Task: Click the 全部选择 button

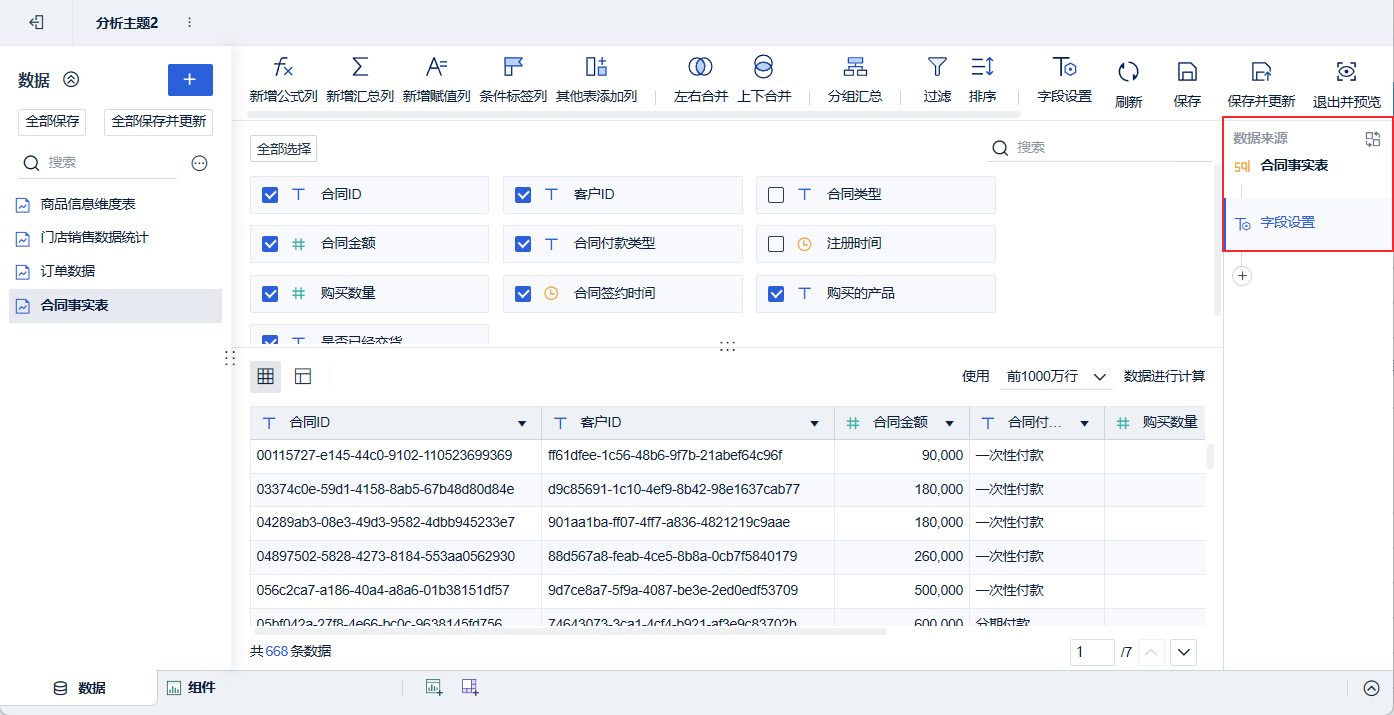Action: [283, 149]
